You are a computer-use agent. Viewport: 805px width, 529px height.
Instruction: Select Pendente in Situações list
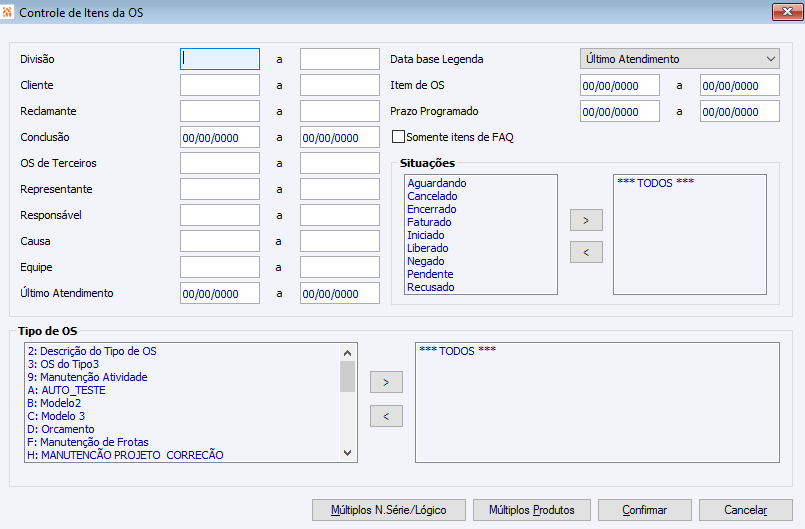430,274
